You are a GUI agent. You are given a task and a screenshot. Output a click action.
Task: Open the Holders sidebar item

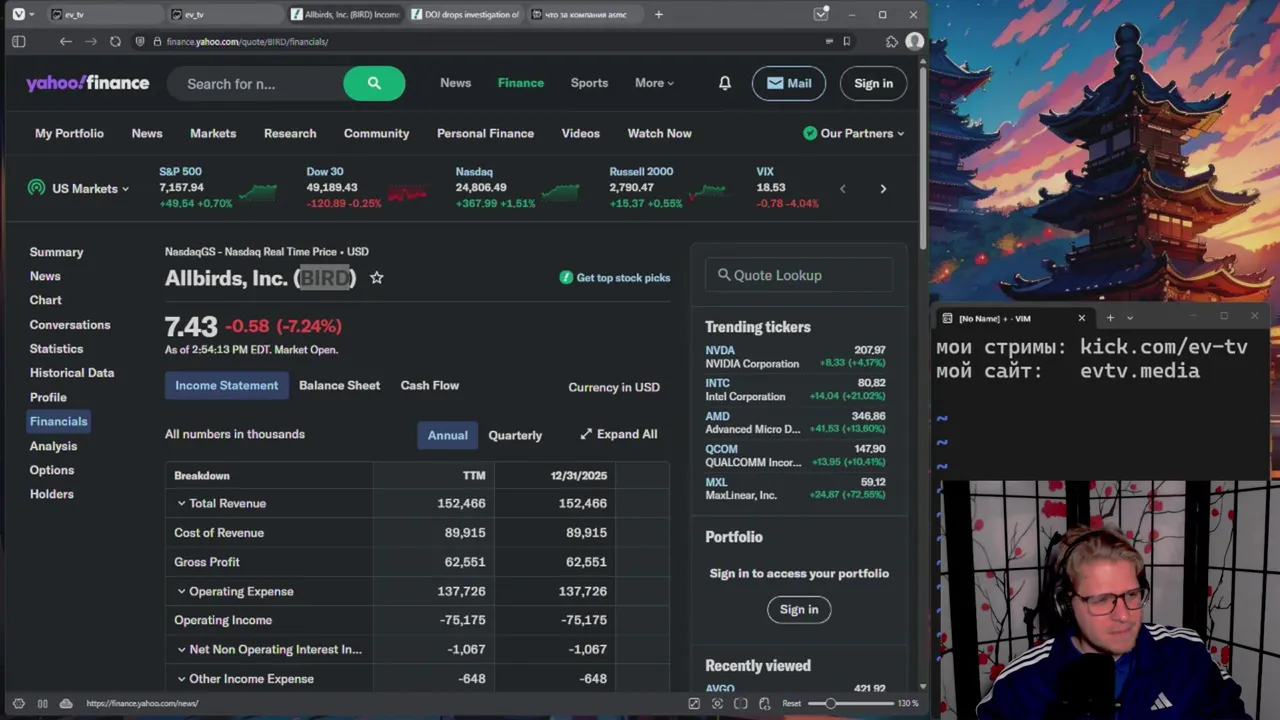click(52, 494)
